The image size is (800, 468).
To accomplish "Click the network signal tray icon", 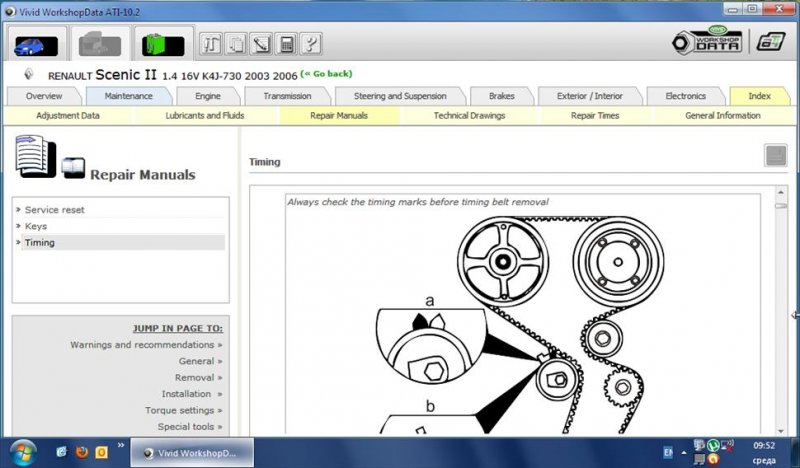I will tap(727, 445).
